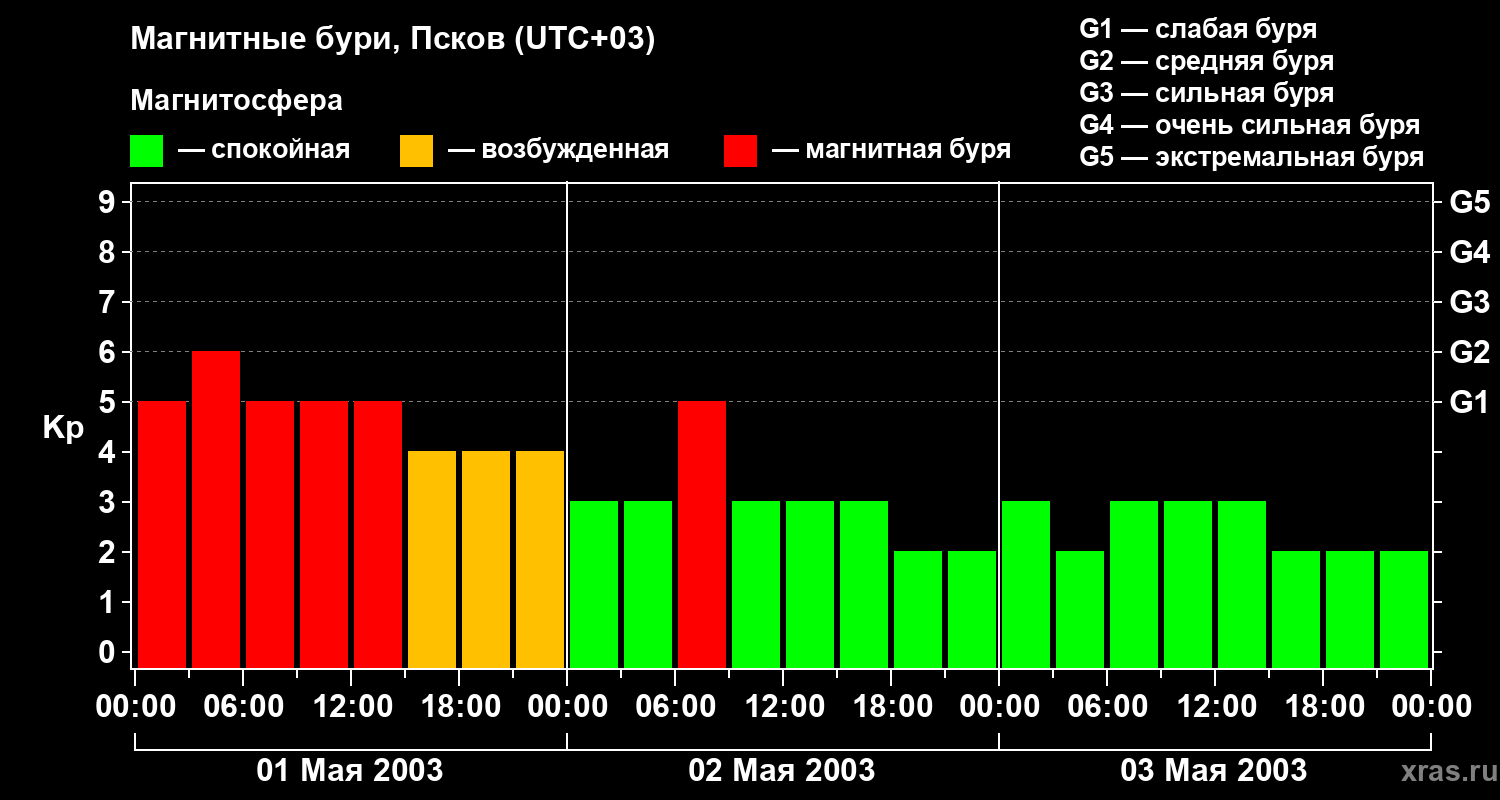This screenshot has width=1500, height=800.
Task: Select the tallest red bar reaching Kp 6
Action: tap(216, 510)
